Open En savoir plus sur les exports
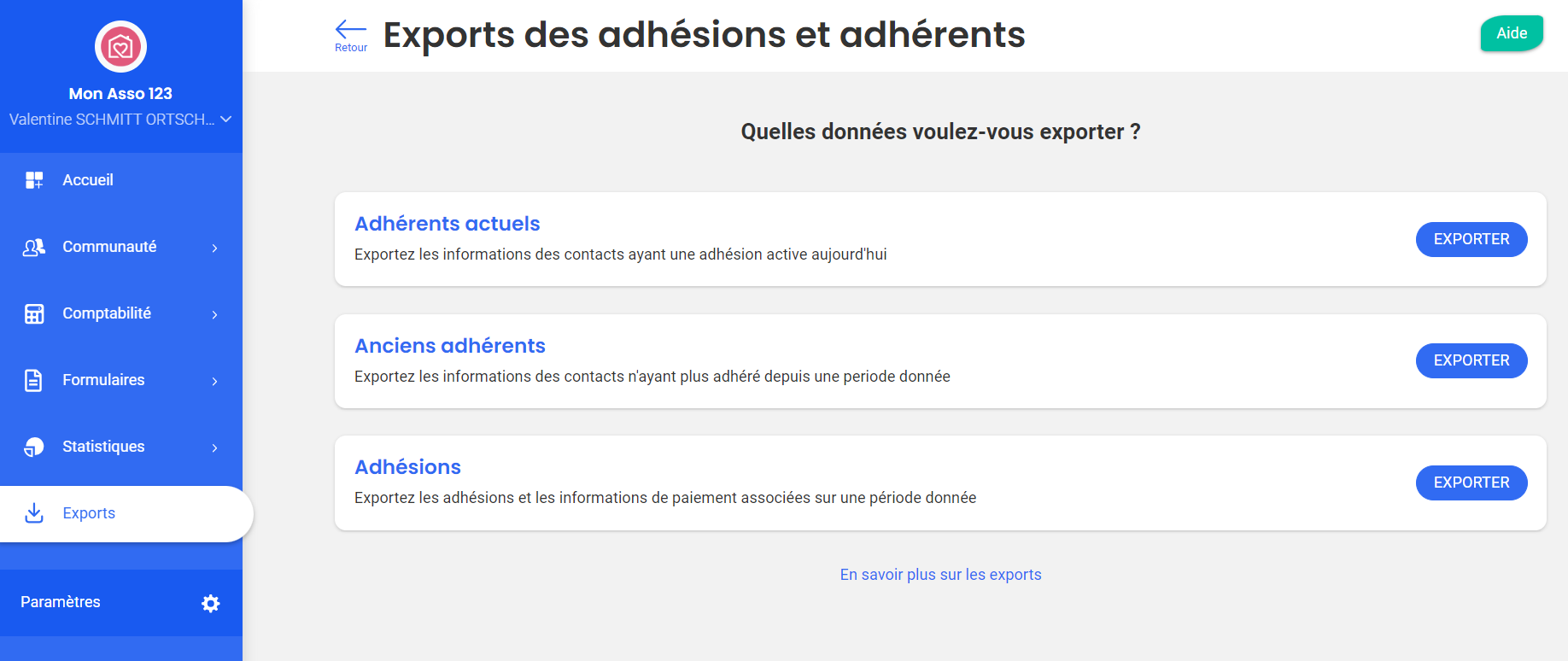This screenshot has width=1568, height=661. click(x=940, y=575)
